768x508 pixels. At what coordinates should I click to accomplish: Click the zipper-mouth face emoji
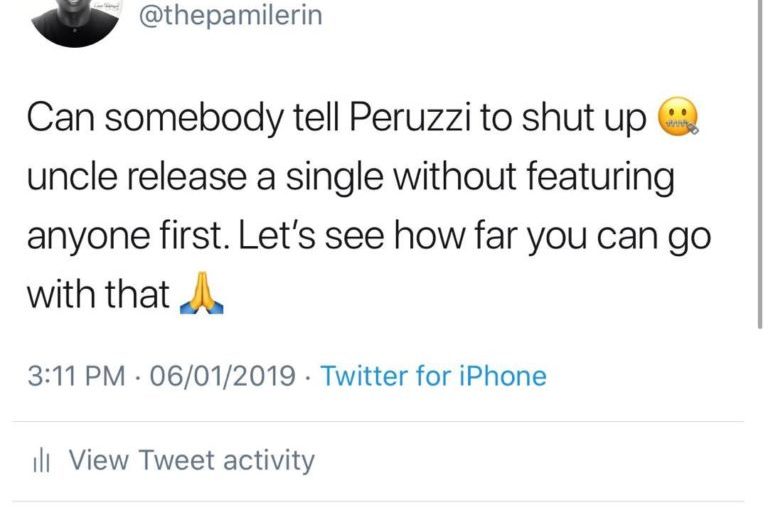[x=681, y=122]
